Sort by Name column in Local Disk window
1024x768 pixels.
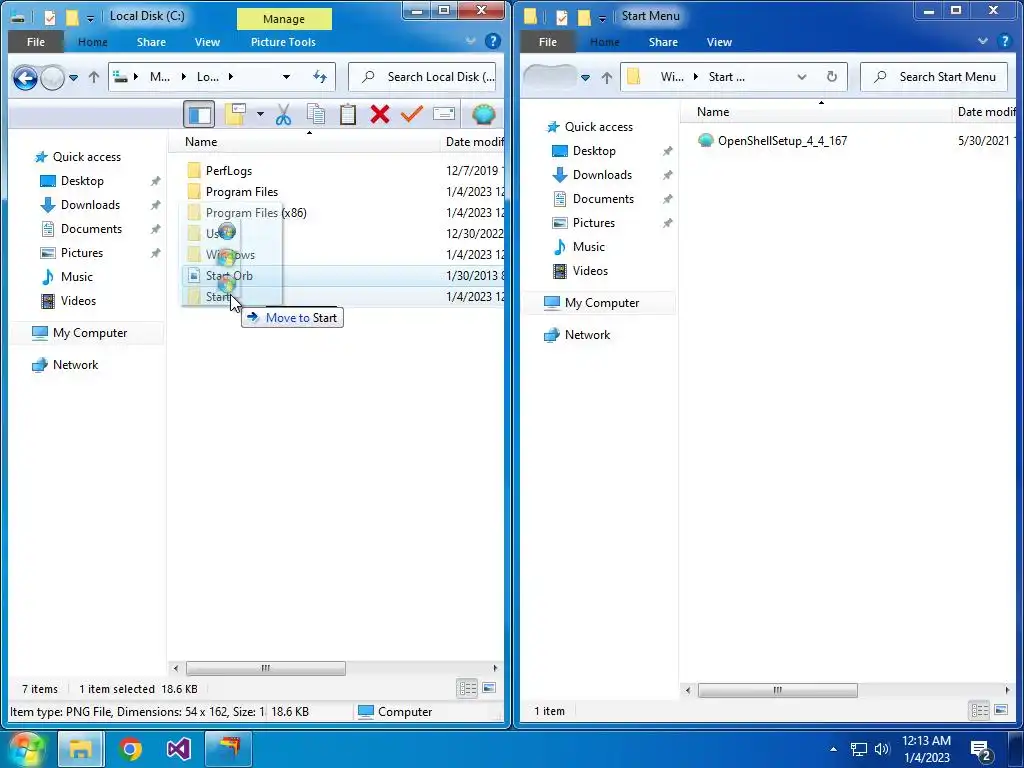(x=200, y=142)
